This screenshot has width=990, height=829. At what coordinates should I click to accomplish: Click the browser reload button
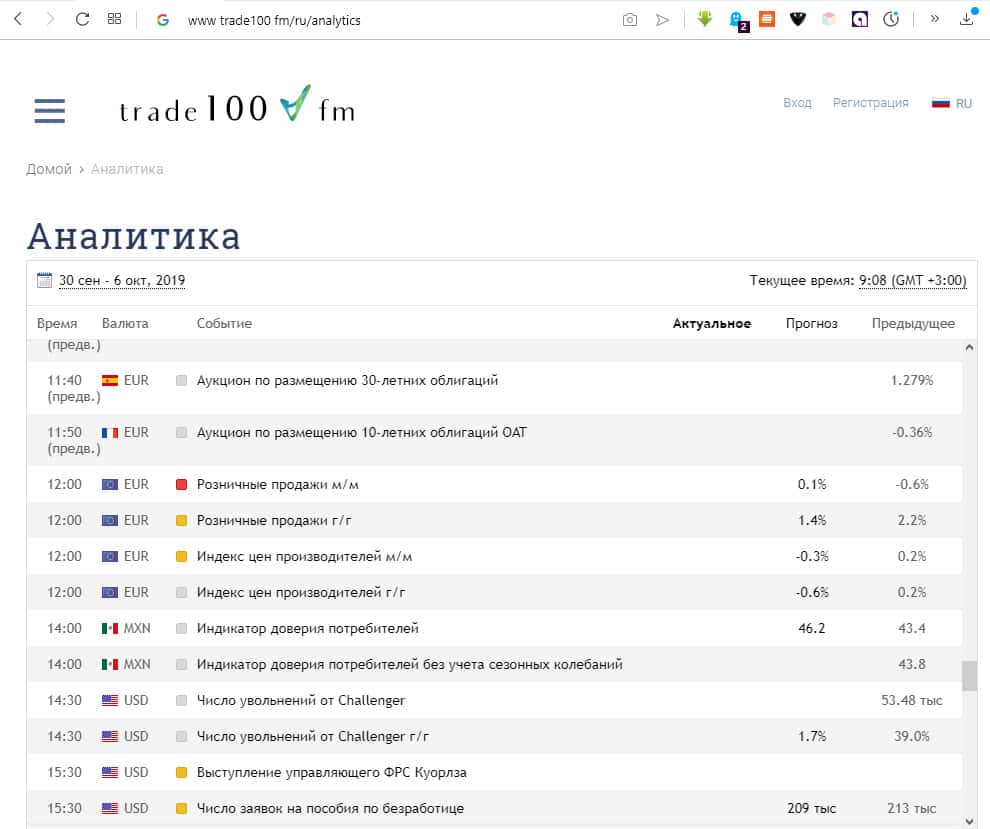tap(82, 19)
